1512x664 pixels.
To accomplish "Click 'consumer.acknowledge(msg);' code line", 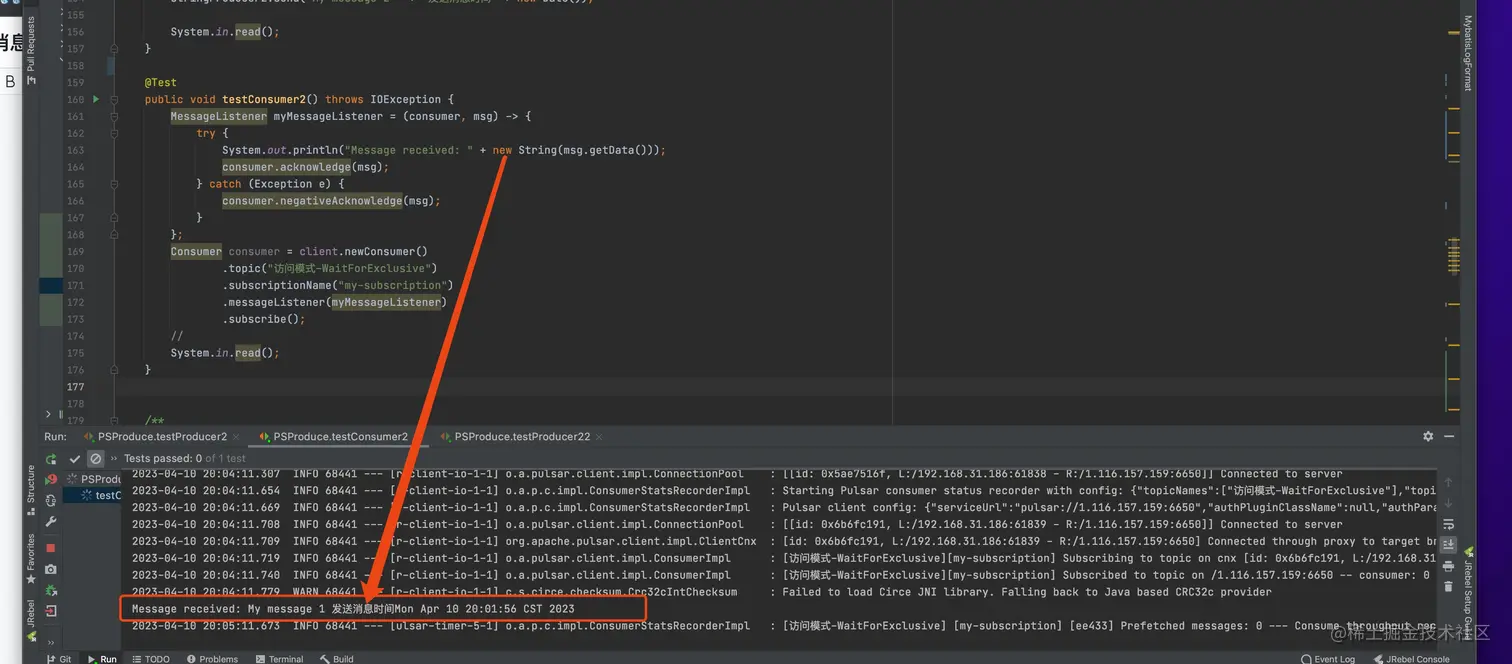I will click(305, 167).
